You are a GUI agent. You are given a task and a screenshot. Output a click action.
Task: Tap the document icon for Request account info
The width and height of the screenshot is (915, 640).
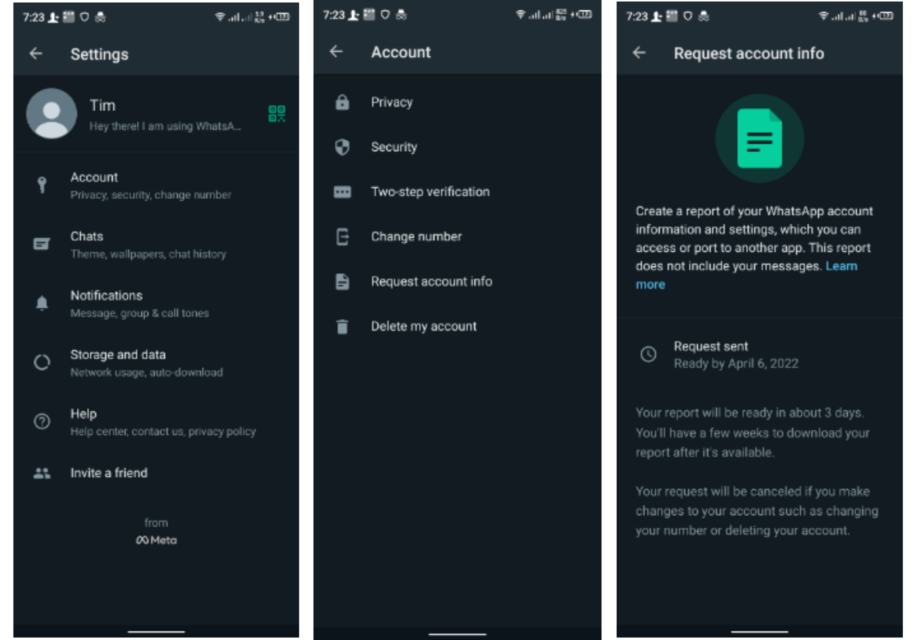click(343, 282)
